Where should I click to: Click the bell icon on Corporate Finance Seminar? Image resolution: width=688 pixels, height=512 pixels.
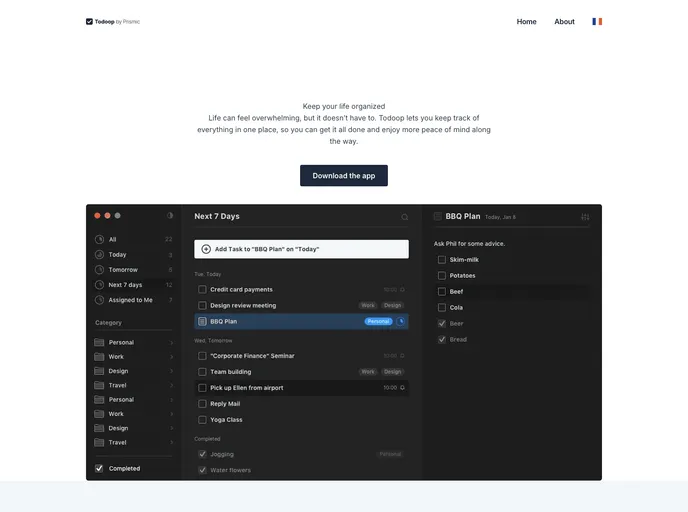[402, 356]
